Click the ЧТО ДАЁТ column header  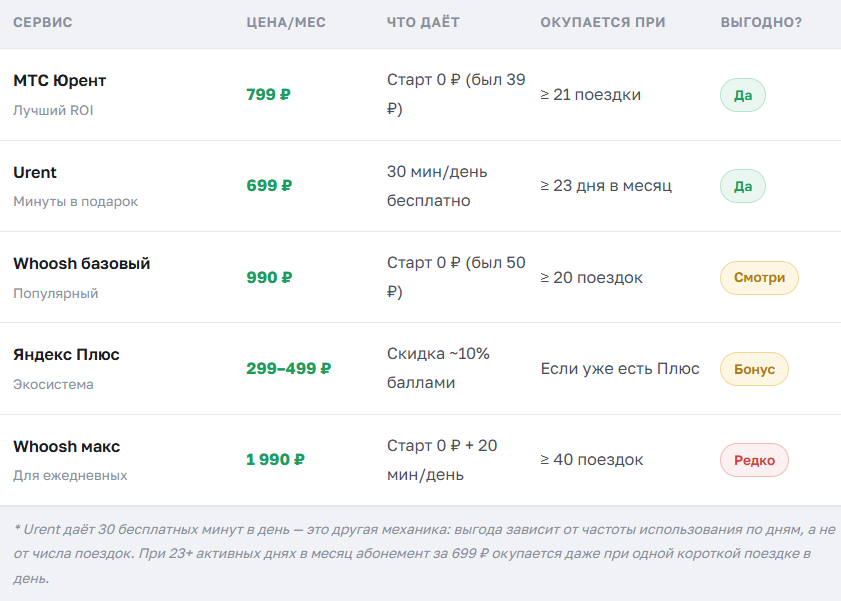point(423,23)
